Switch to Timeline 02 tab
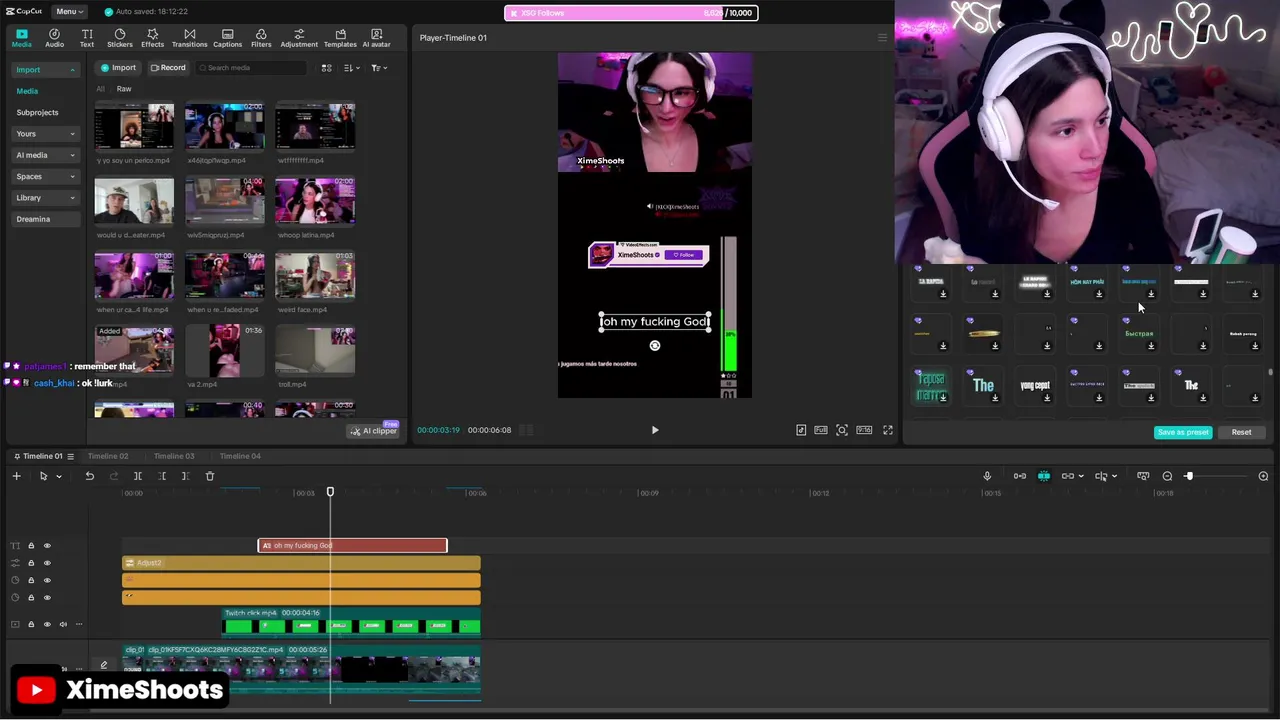The image size is (1280, 720). click(108, 456)
